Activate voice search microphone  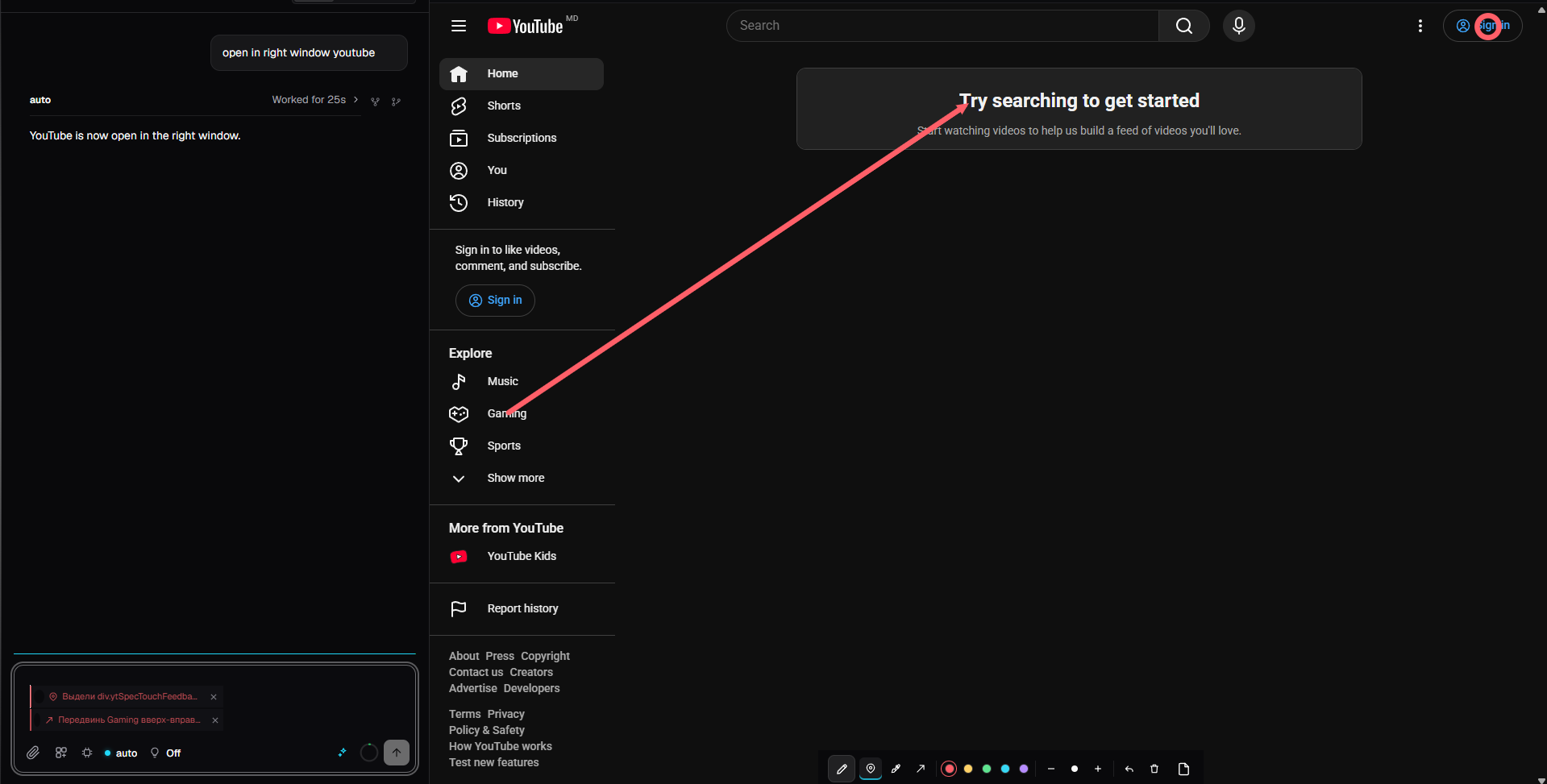(x=1239, y=26)
